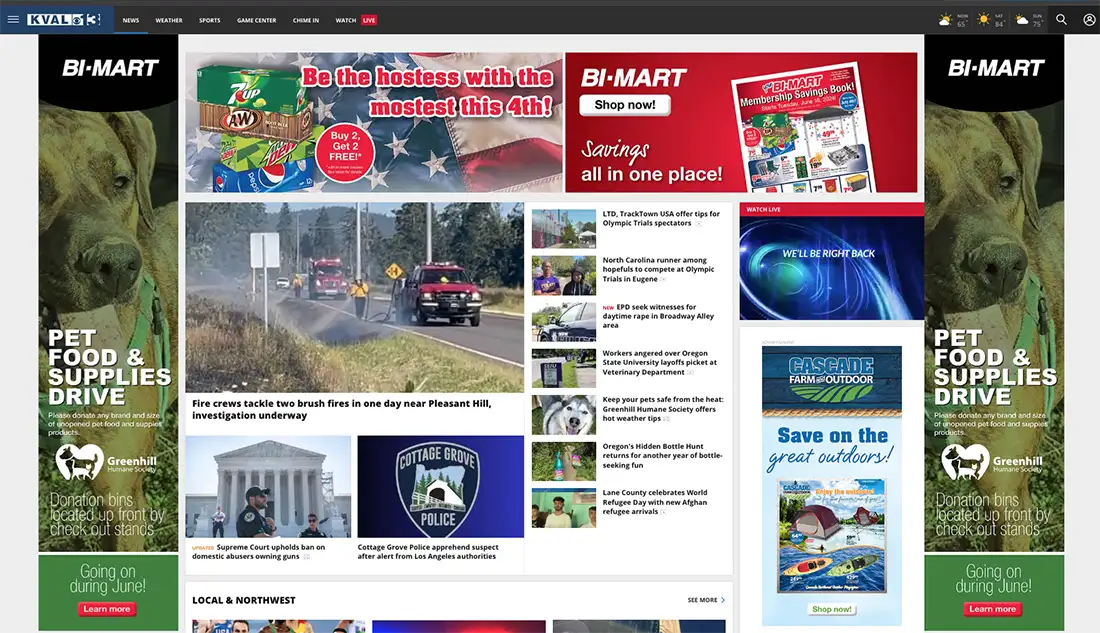
Task: Click Sunday's cloudy forecast icon
Action: (1022, 20)
